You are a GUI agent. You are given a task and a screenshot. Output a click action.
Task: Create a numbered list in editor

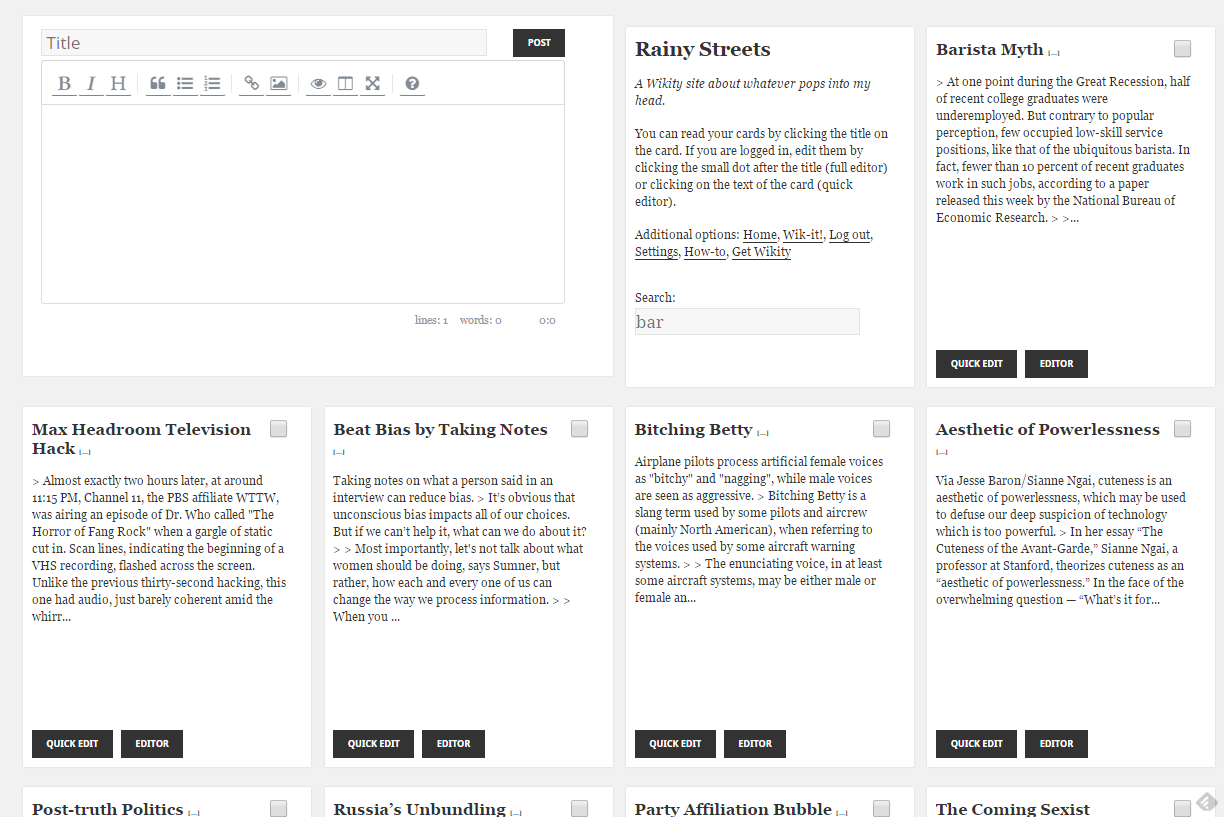click(212, 84)
